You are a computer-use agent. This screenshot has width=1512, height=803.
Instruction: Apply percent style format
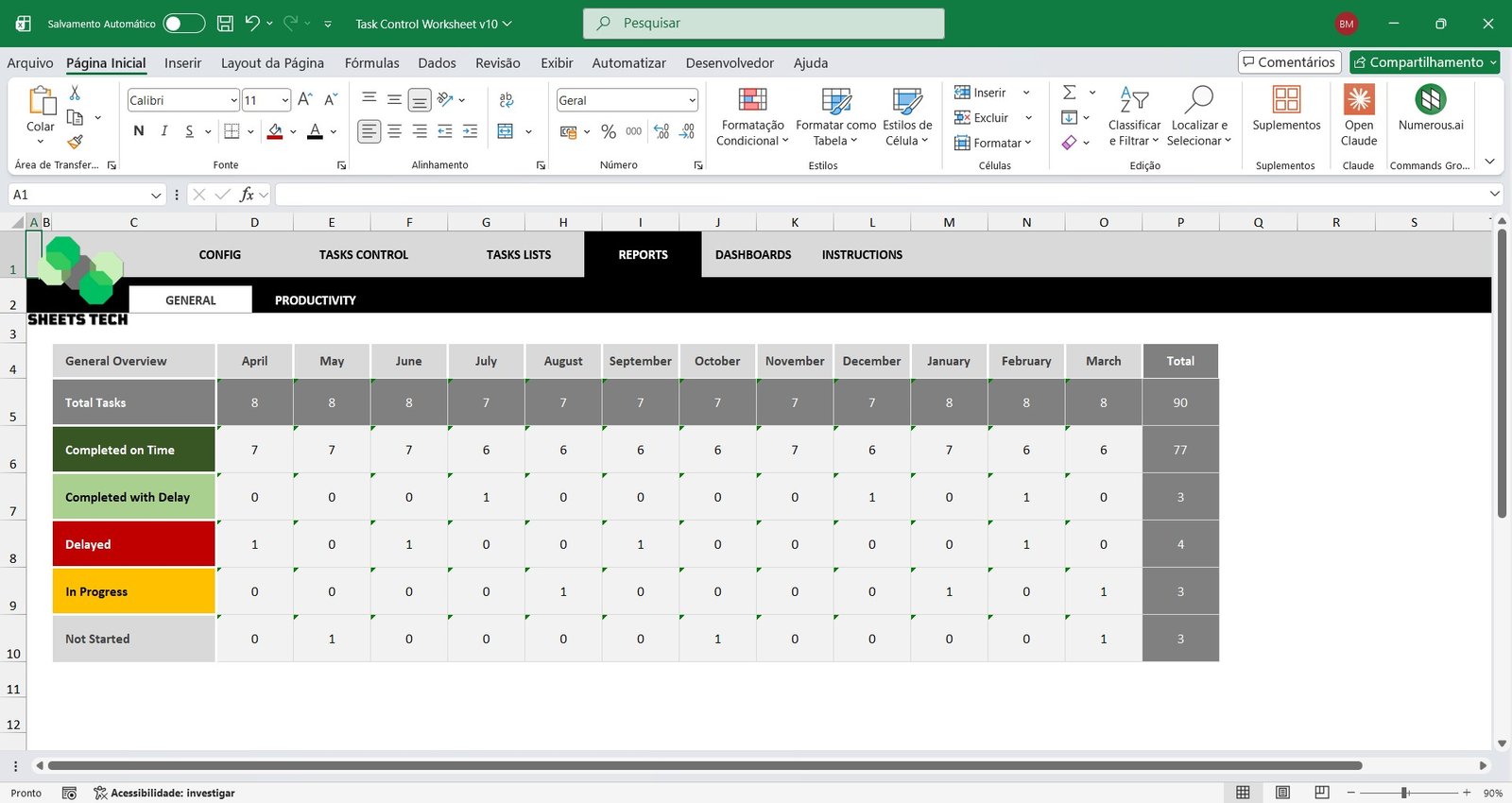coord(609,131)
